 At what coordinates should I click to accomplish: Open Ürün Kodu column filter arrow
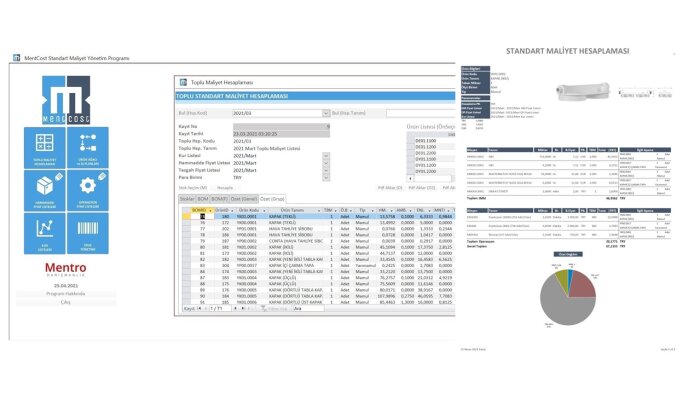coord(264,210)
